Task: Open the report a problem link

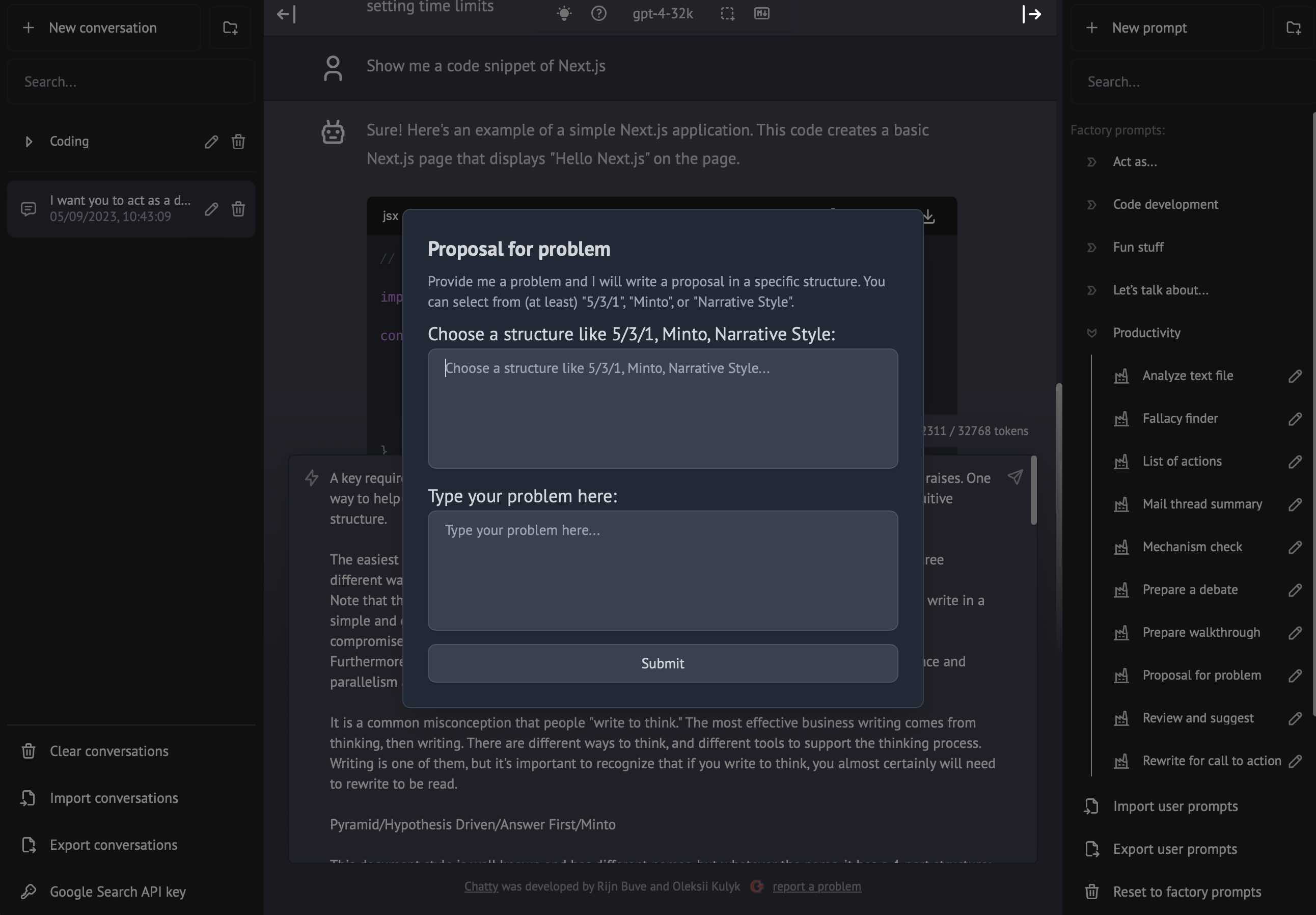Action: click(x=816, y=886)
